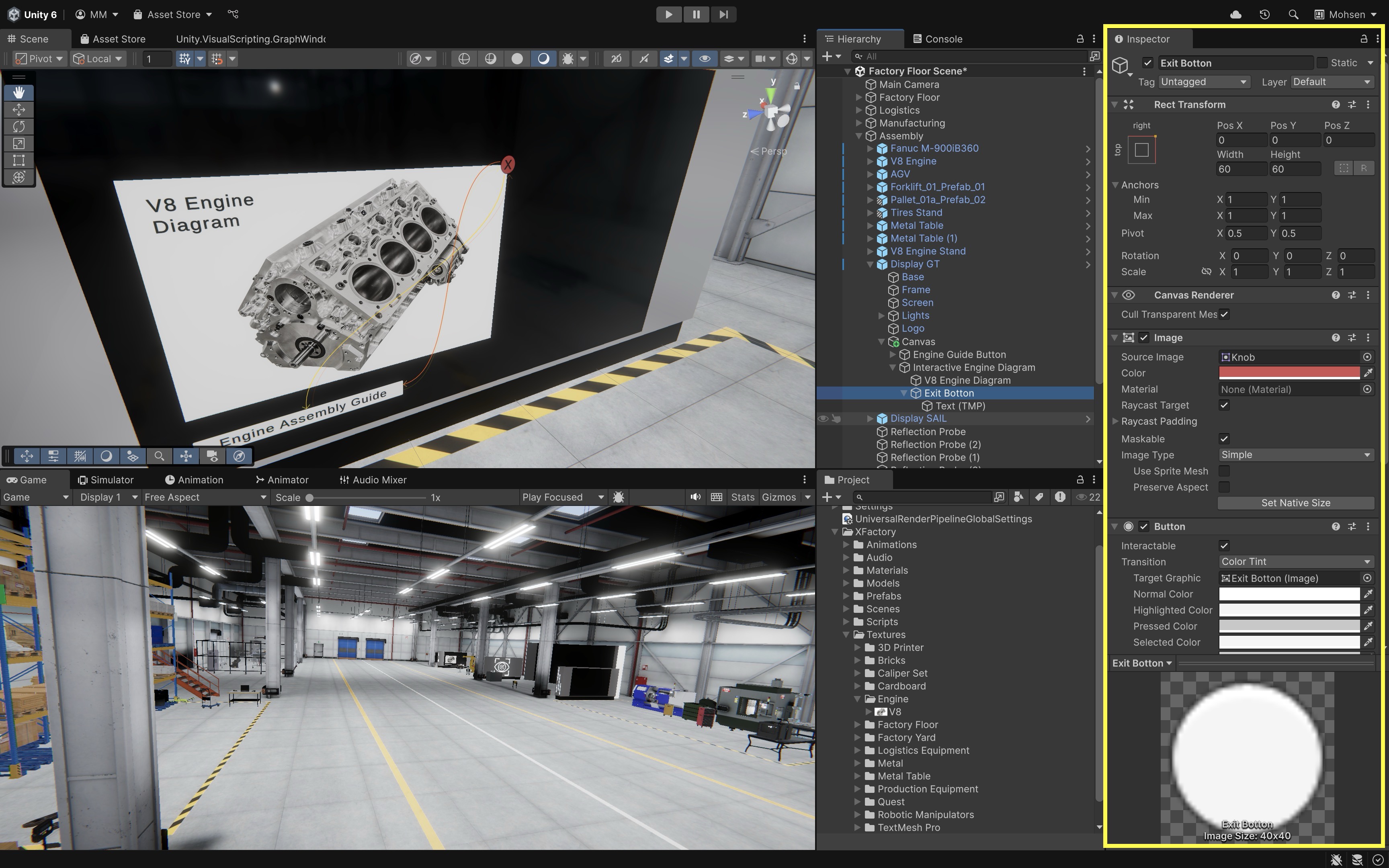Expand the Raycast Padding section
This screenshot has width=1389, height=868.
point(1115,422)
